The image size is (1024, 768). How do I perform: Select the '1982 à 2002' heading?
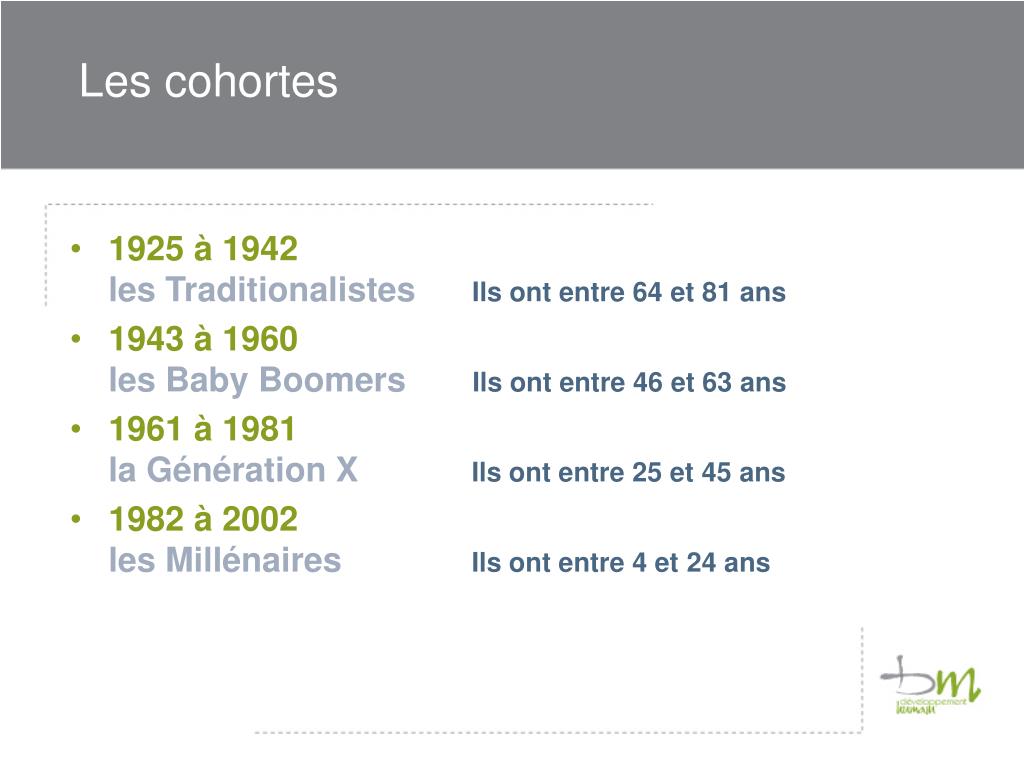point(203,519)
